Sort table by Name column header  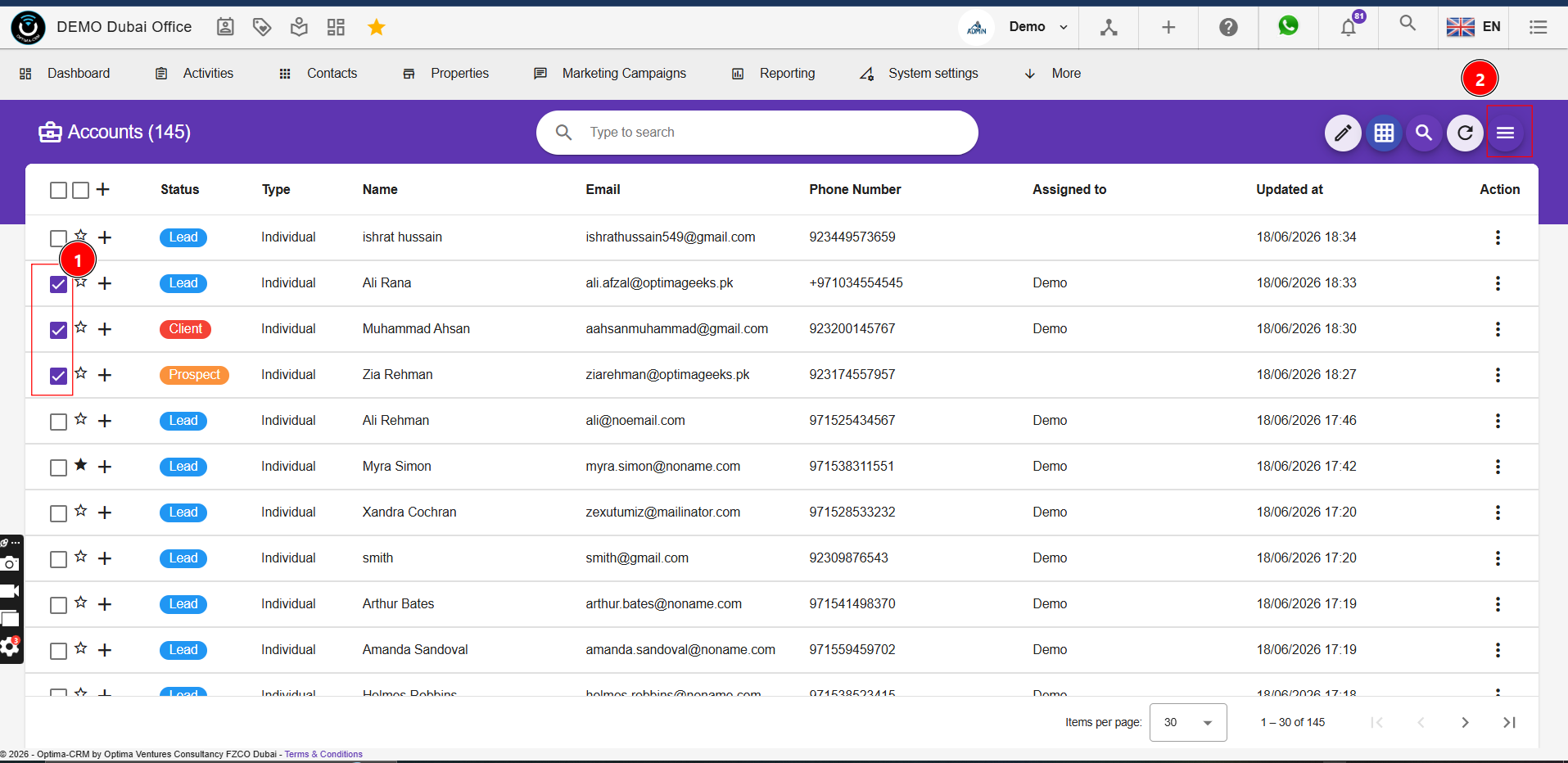click(380, 189)
